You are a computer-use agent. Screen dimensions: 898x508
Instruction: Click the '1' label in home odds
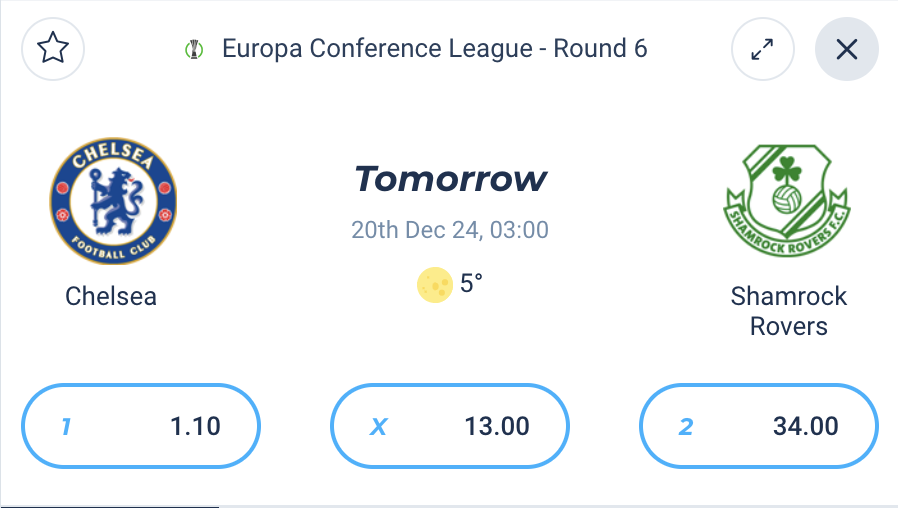coord(66,427)
